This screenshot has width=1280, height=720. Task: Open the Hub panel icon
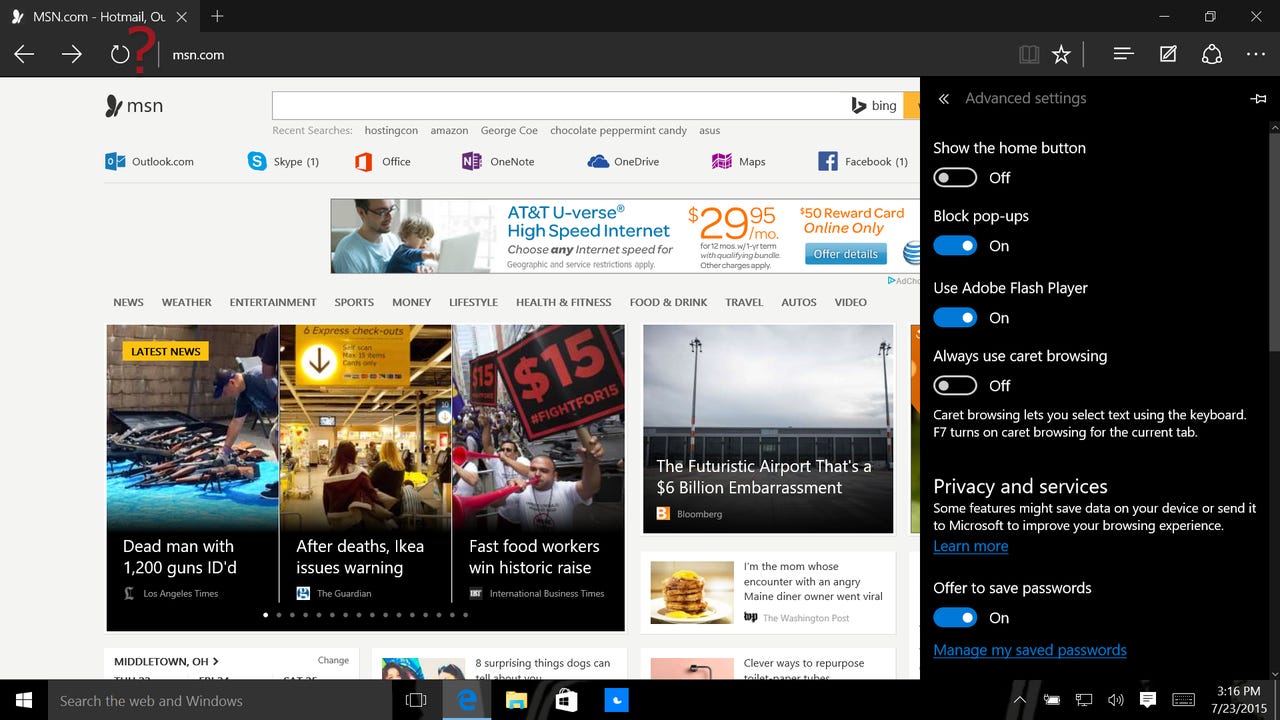click(x=1124, y=54)
